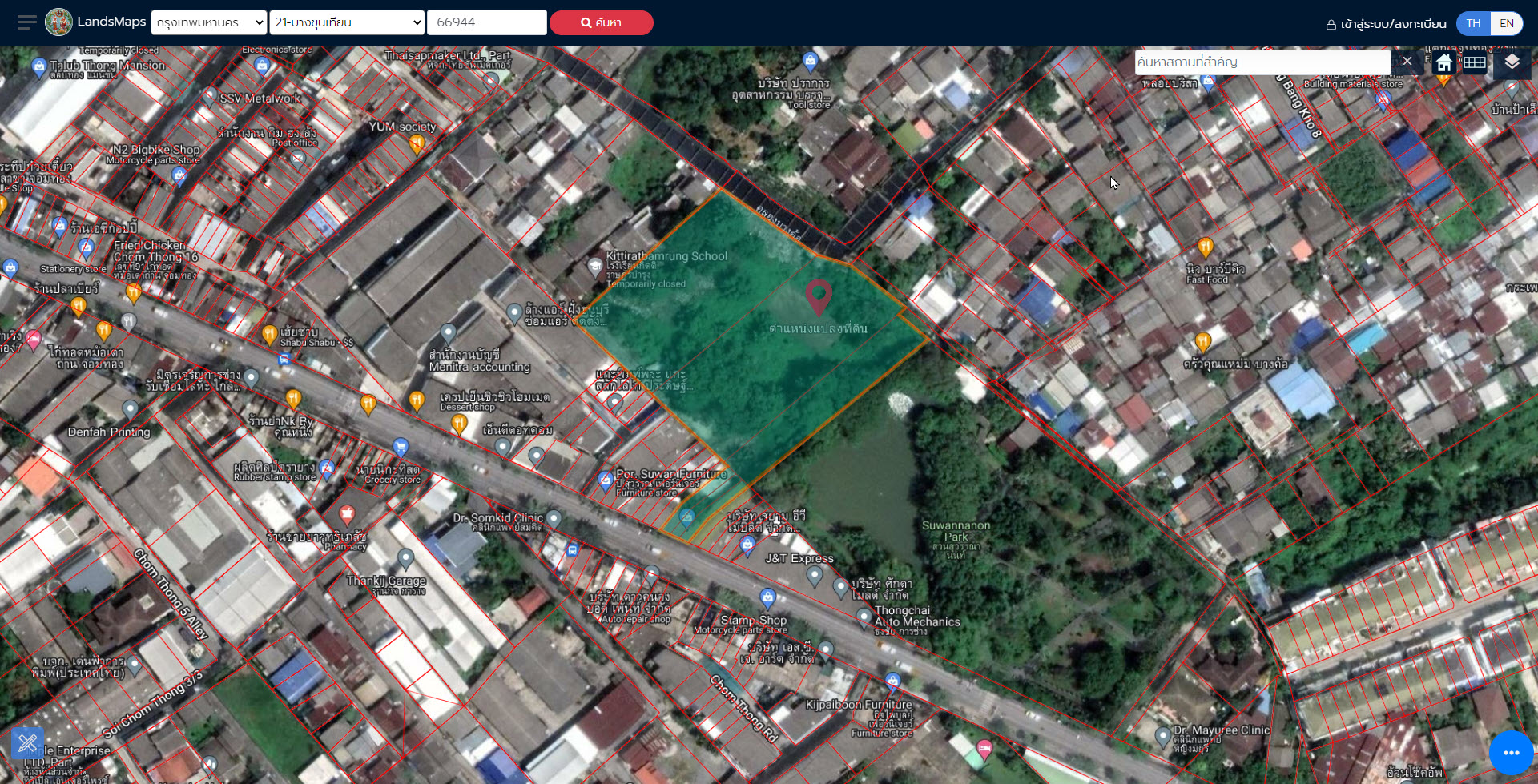
Task: Click the house icon button
Action: (1444, 63)
